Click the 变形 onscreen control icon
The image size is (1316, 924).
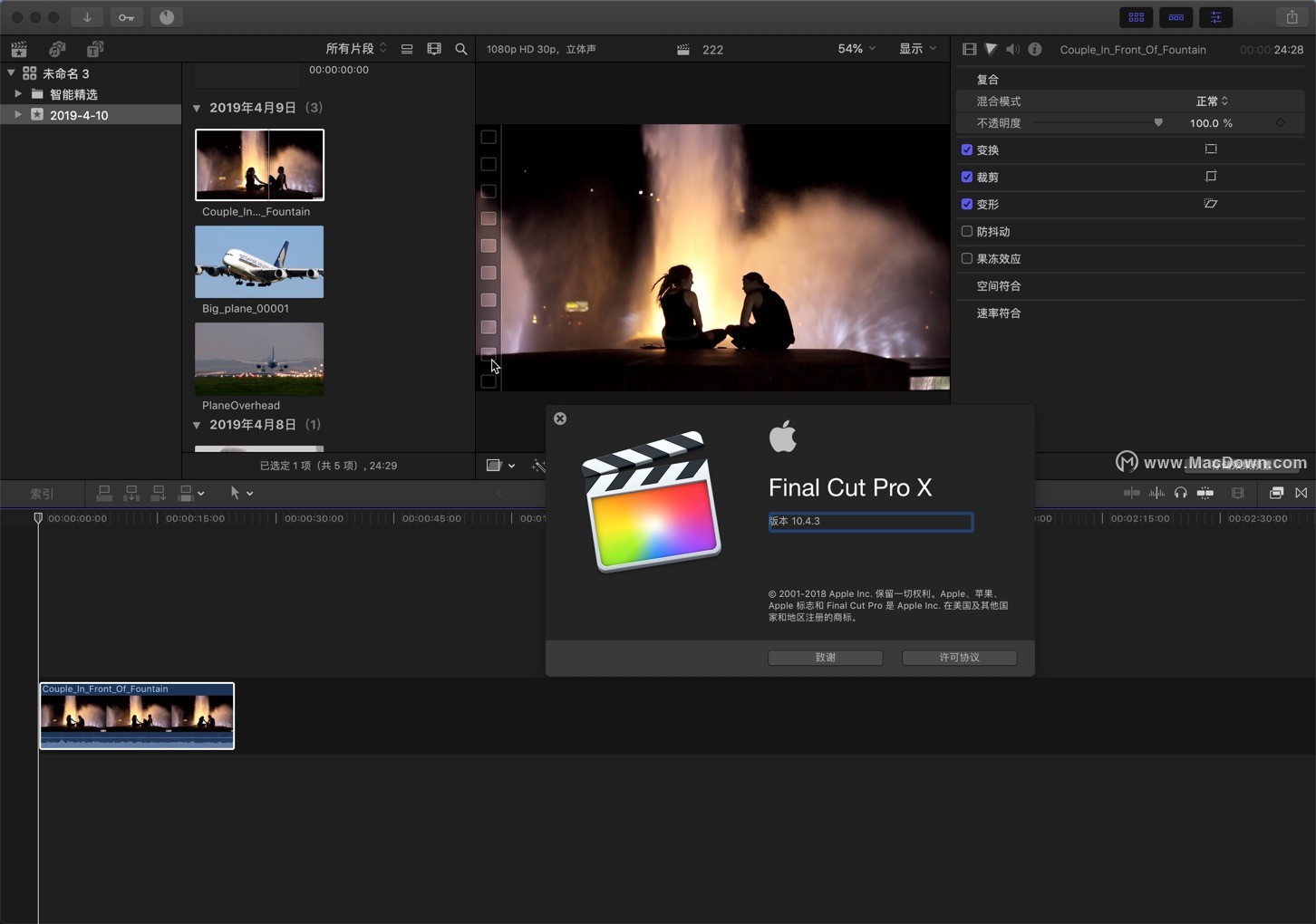tap(1211, 204)
